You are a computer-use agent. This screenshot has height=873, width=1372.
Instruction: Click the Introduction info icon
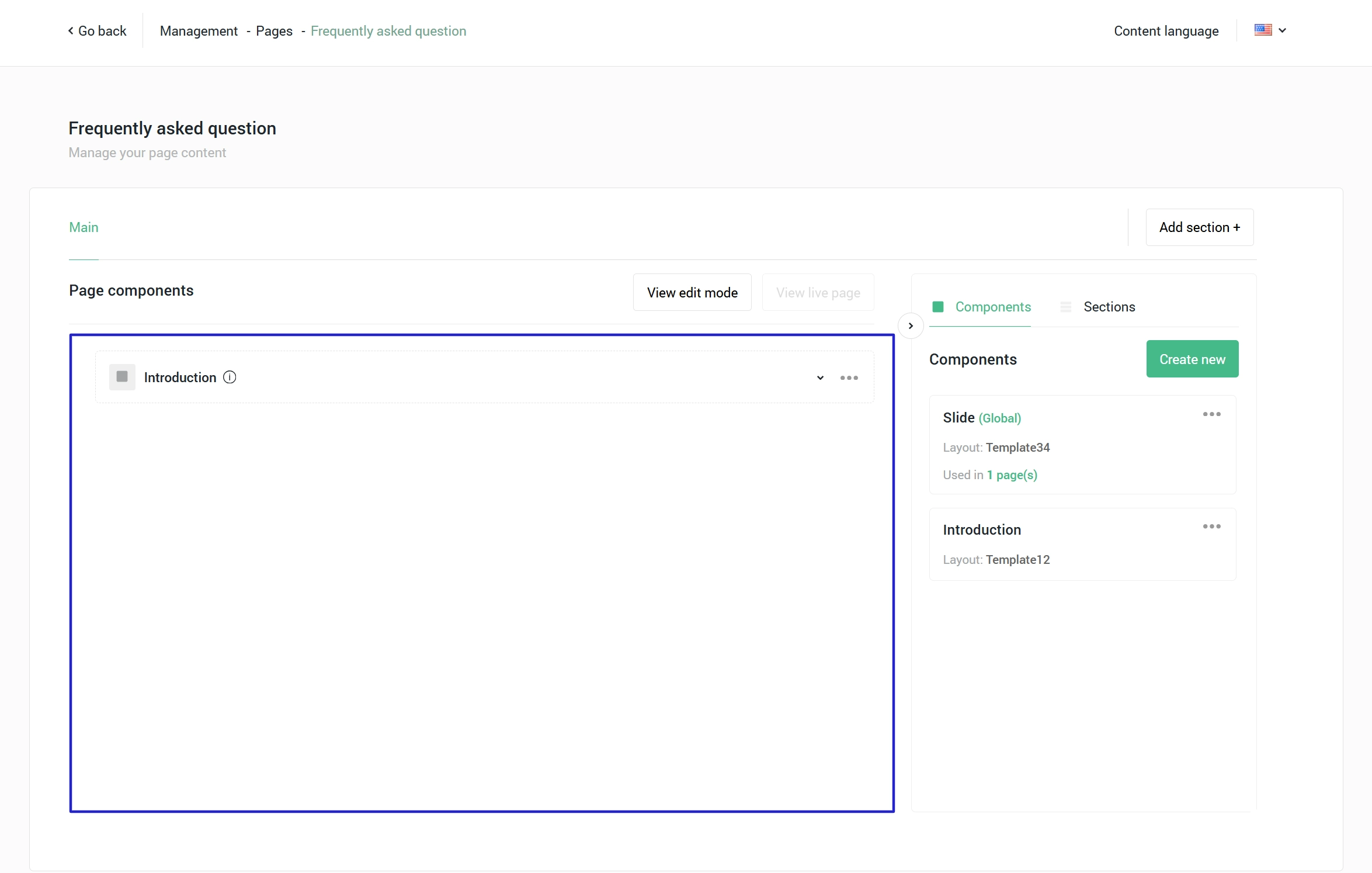coord(230,377)
